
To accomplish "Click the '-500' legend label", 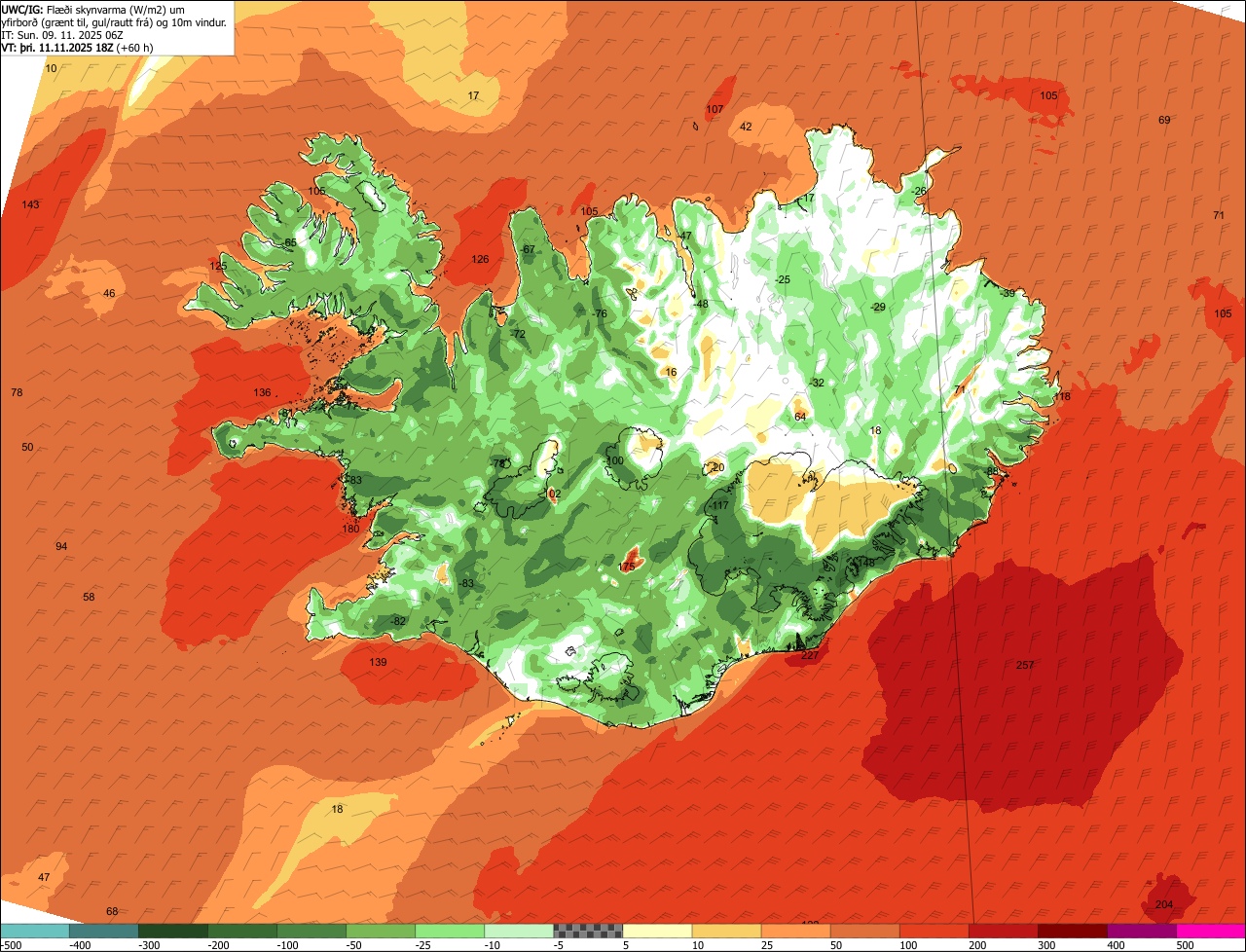I will [x=13, y=945].
